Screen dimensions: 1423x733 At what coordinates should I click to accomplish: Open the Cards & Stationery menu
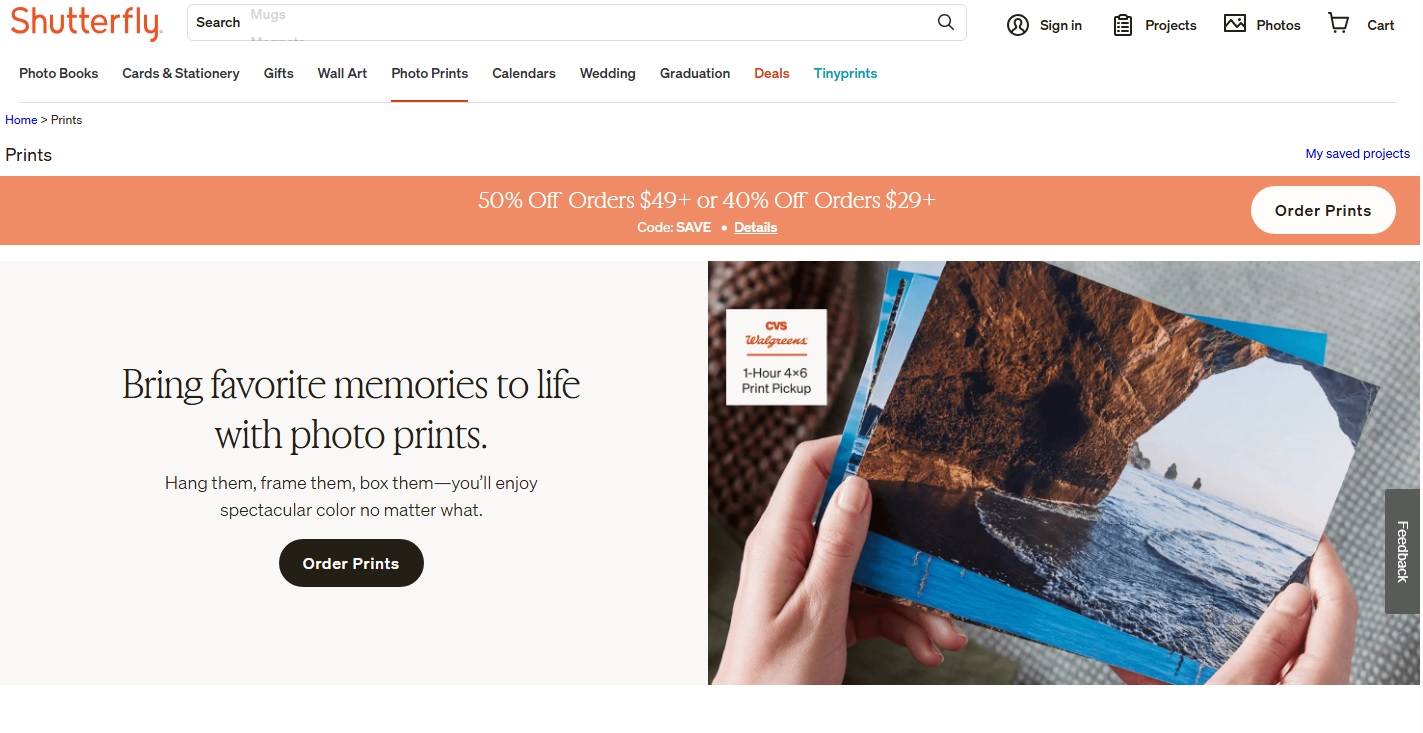181,73
